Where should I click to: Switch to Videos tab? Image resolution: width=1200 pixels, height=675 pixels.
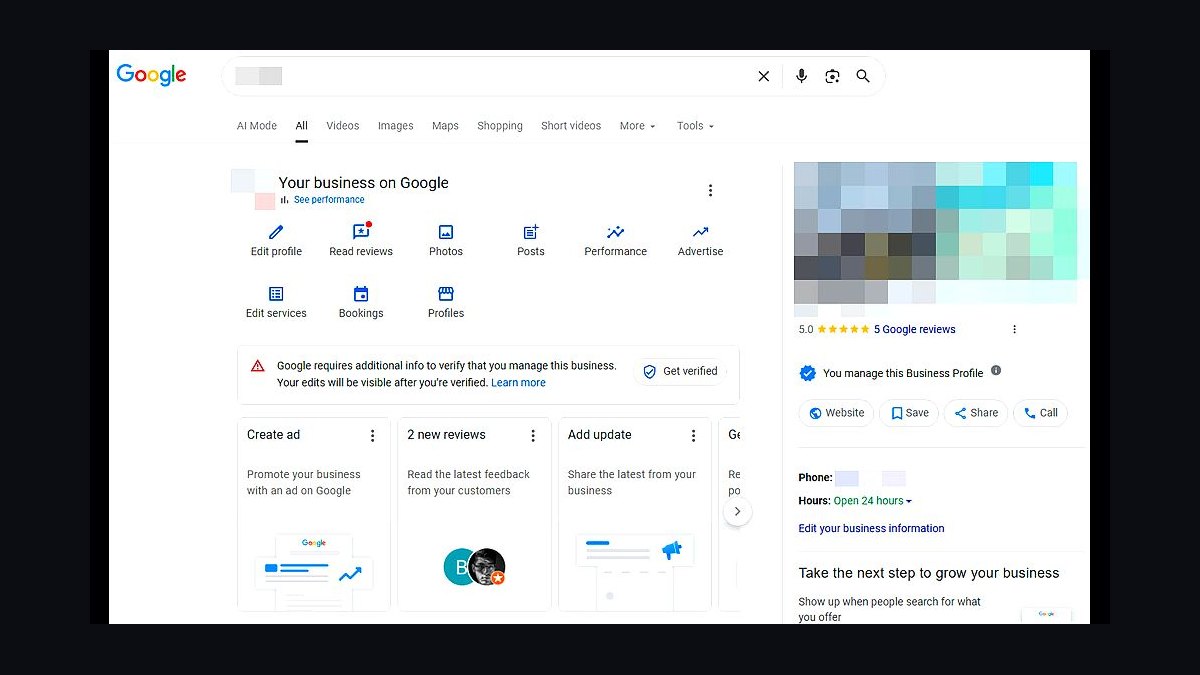click(342, 126)
